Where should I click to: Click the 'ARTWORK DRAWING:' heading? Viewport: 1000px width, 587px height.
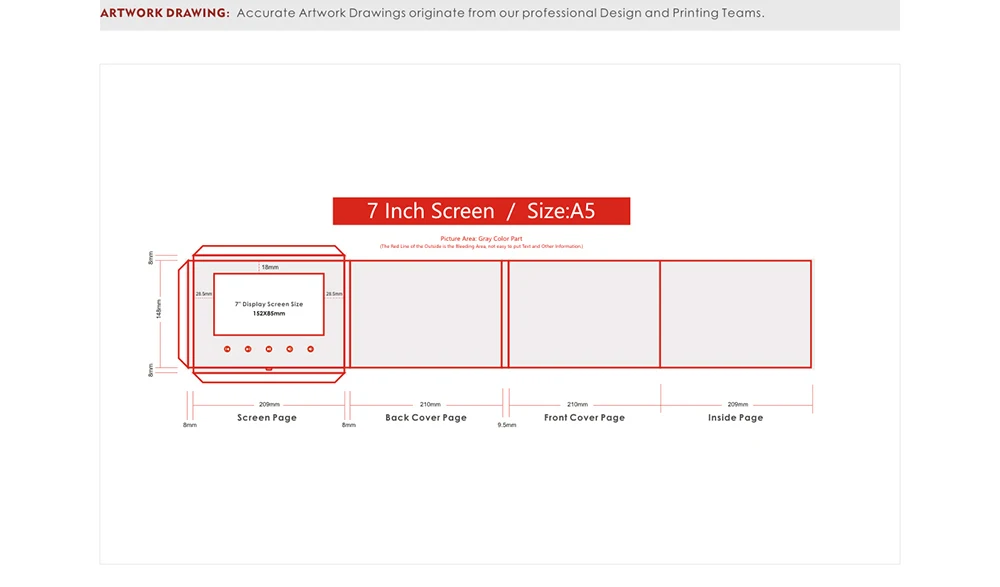coord(165,13)
